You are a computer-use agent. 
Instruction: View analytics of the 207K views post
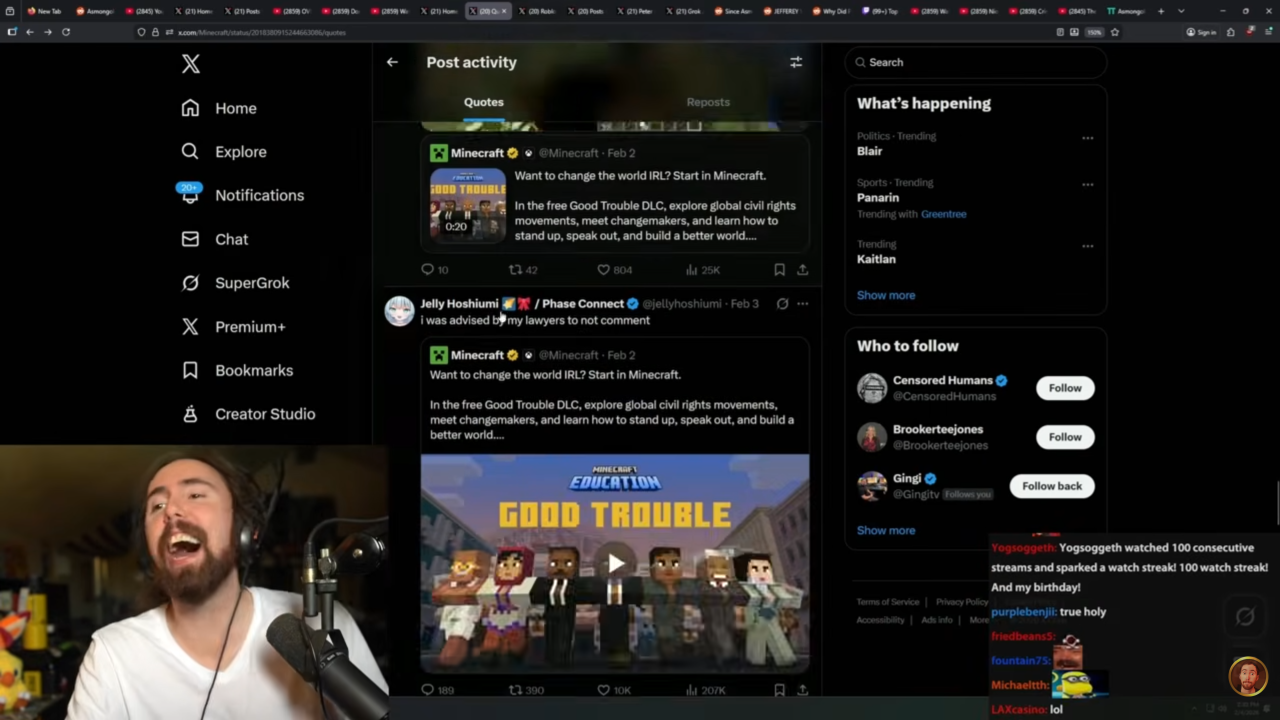point(705,690)
